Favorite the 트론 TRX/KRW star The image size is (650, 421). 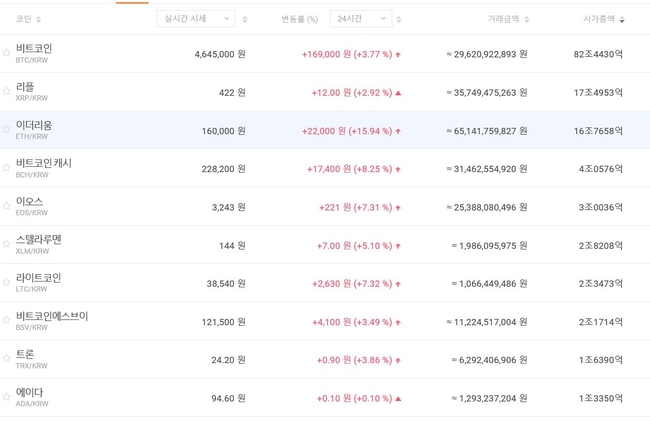point(6,358)
